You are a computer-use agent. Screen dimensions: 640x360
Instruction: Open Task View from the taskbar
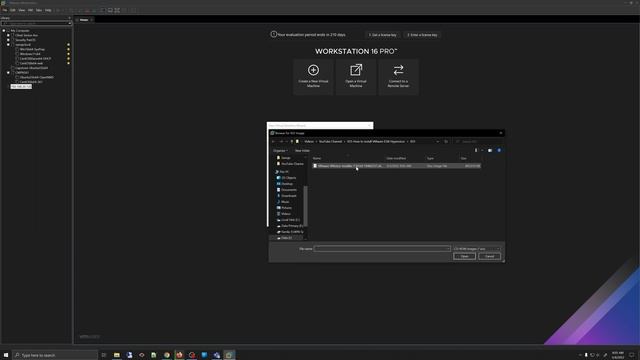tap(104, 355)
